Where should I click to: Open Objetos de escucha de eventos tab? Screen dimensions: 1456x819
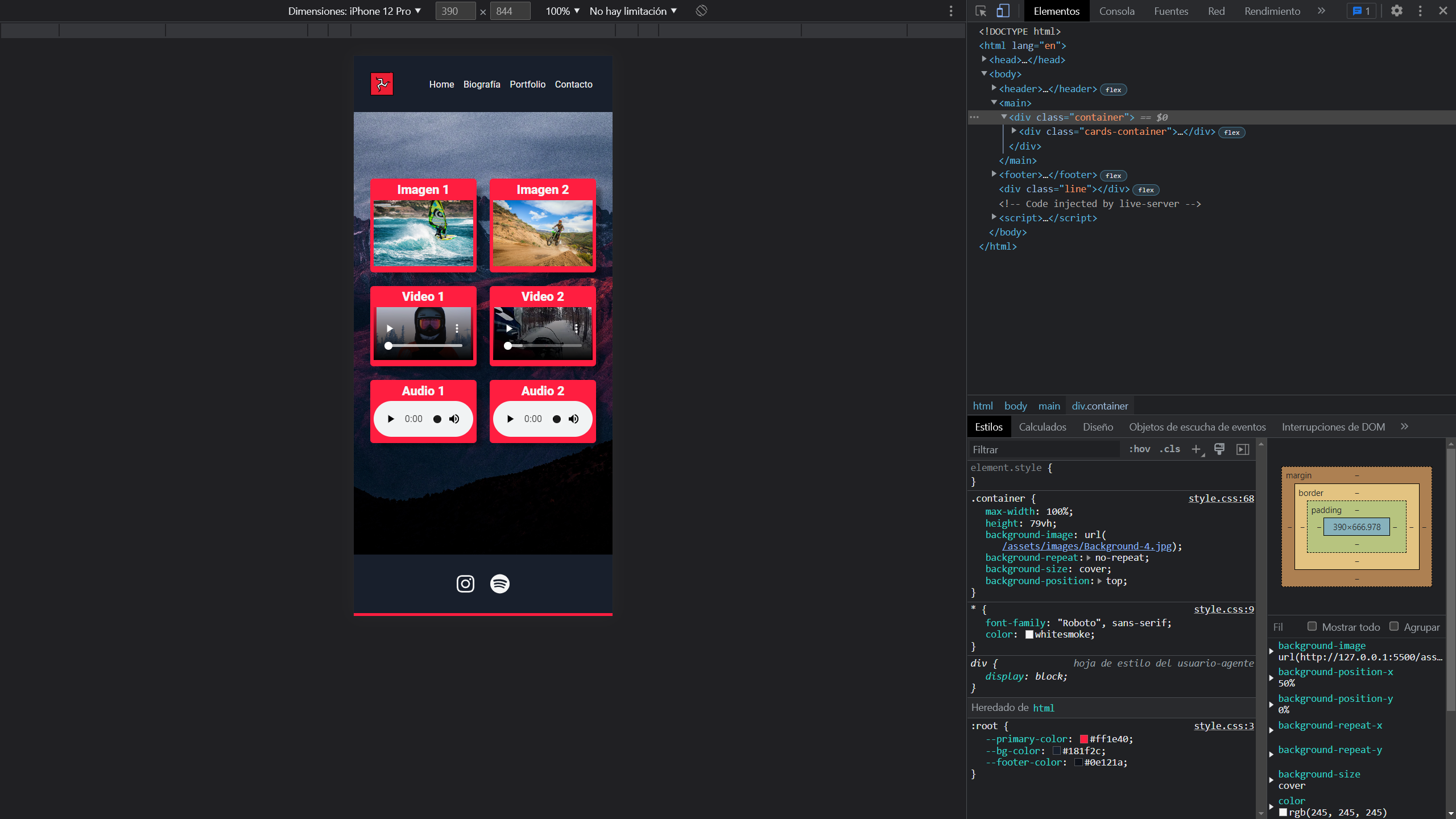click(1197, 427)
